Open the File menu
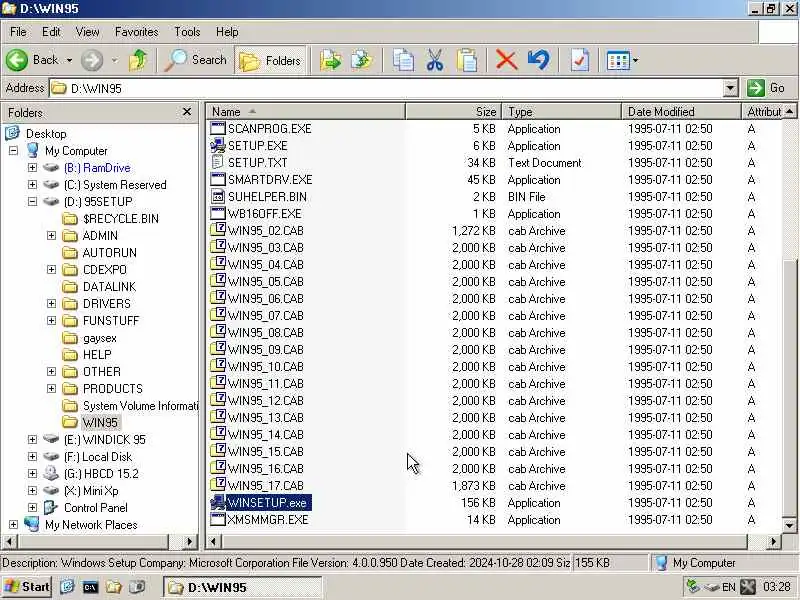 pyautogui.click(x=18, y=32)
